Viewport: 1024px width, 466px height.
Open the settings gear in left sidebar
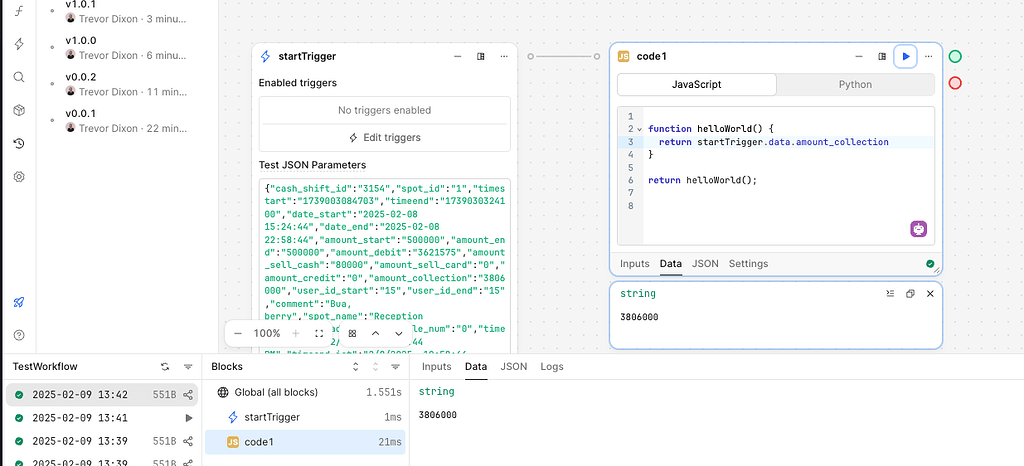[x=19, y=177]
